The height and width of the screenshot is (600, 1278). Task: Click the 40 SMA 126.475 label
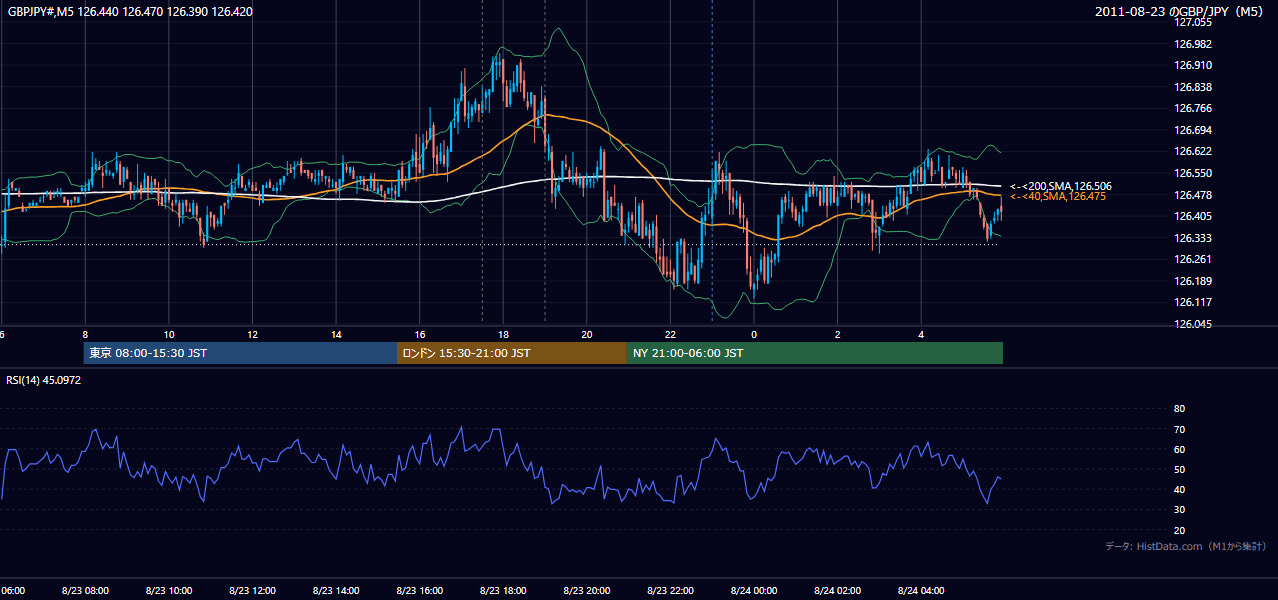pyautogui.click(x=1058, y=197)
